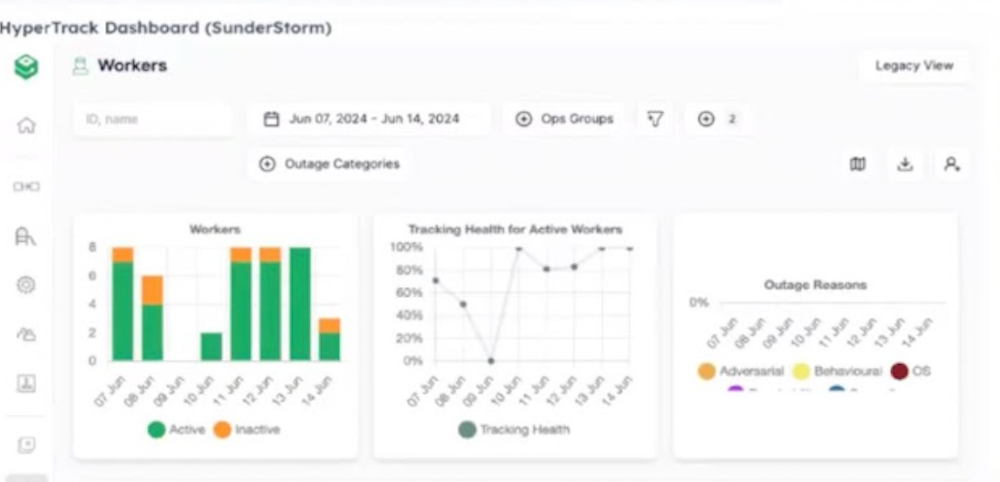1000x482 pixels.
Task: Click the dark red OS legend swatch
Action: point(899,371)
